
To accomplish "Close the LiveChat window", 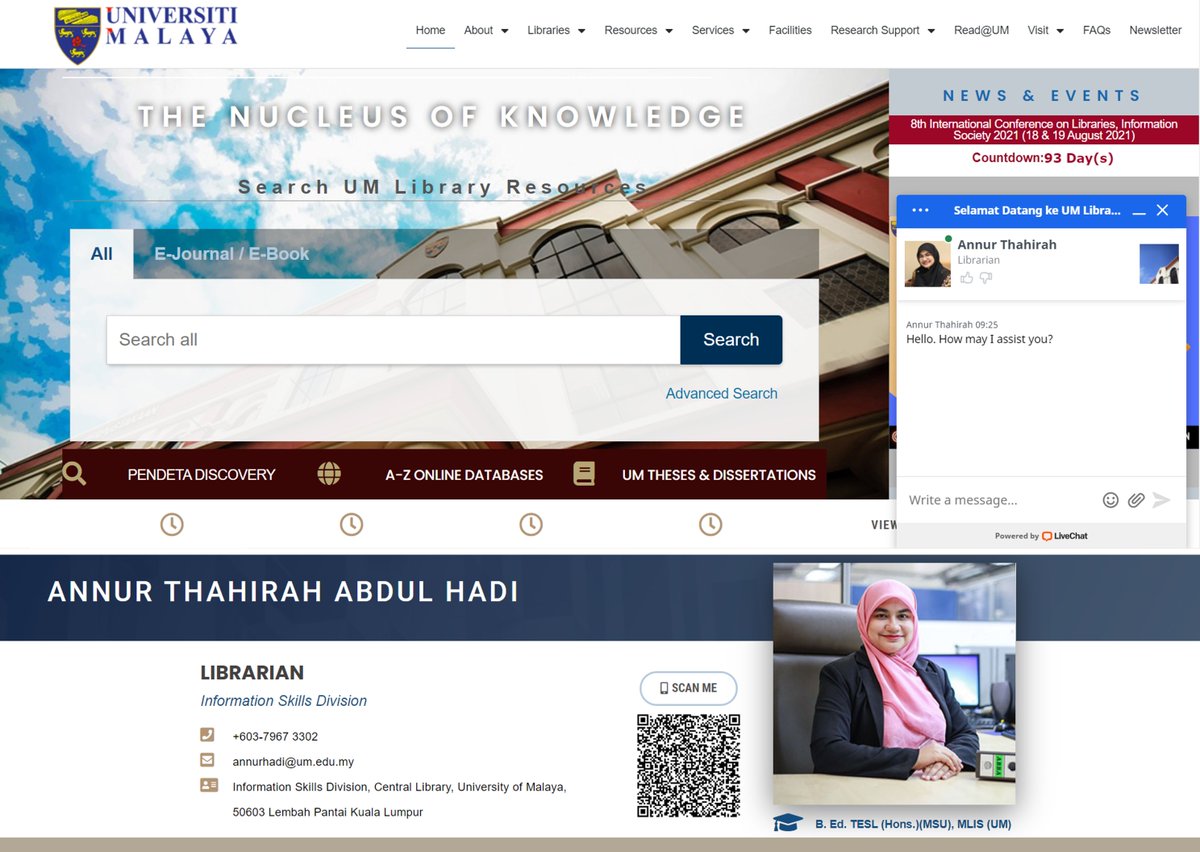I will coord(1162,210).
